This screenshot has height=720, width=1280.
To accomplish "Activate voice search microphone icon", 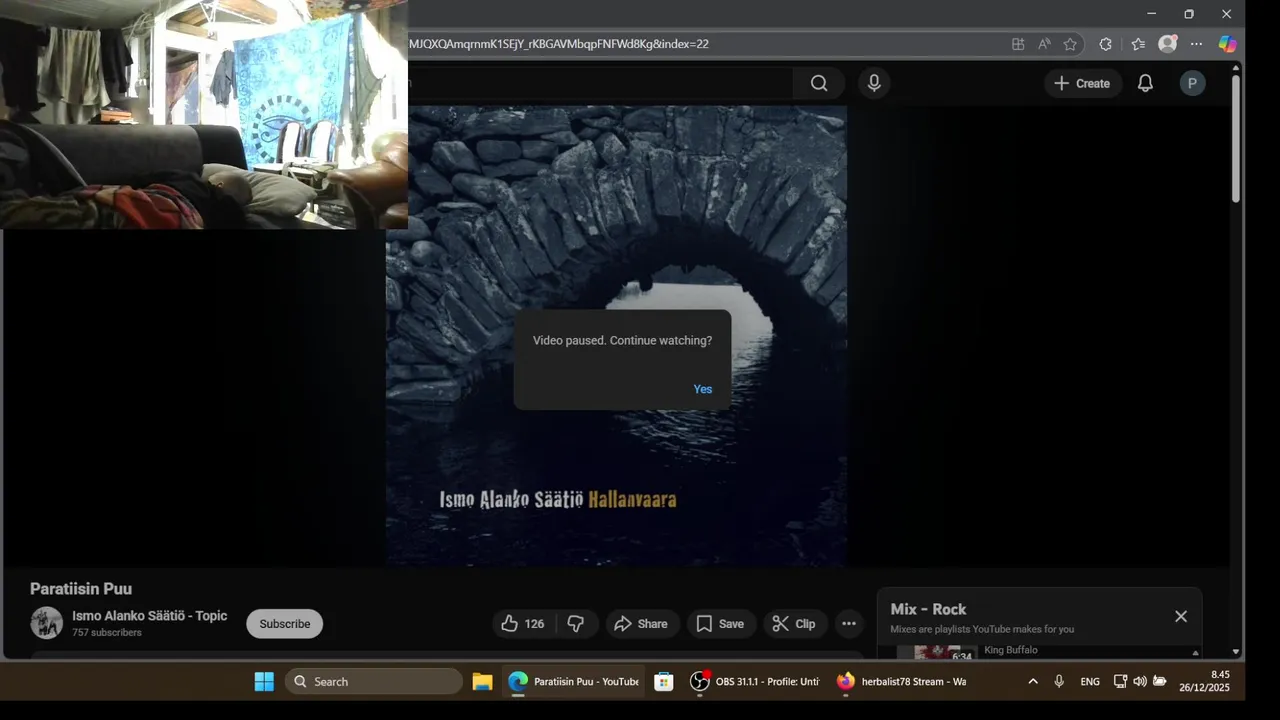I will tap(874, 83).
